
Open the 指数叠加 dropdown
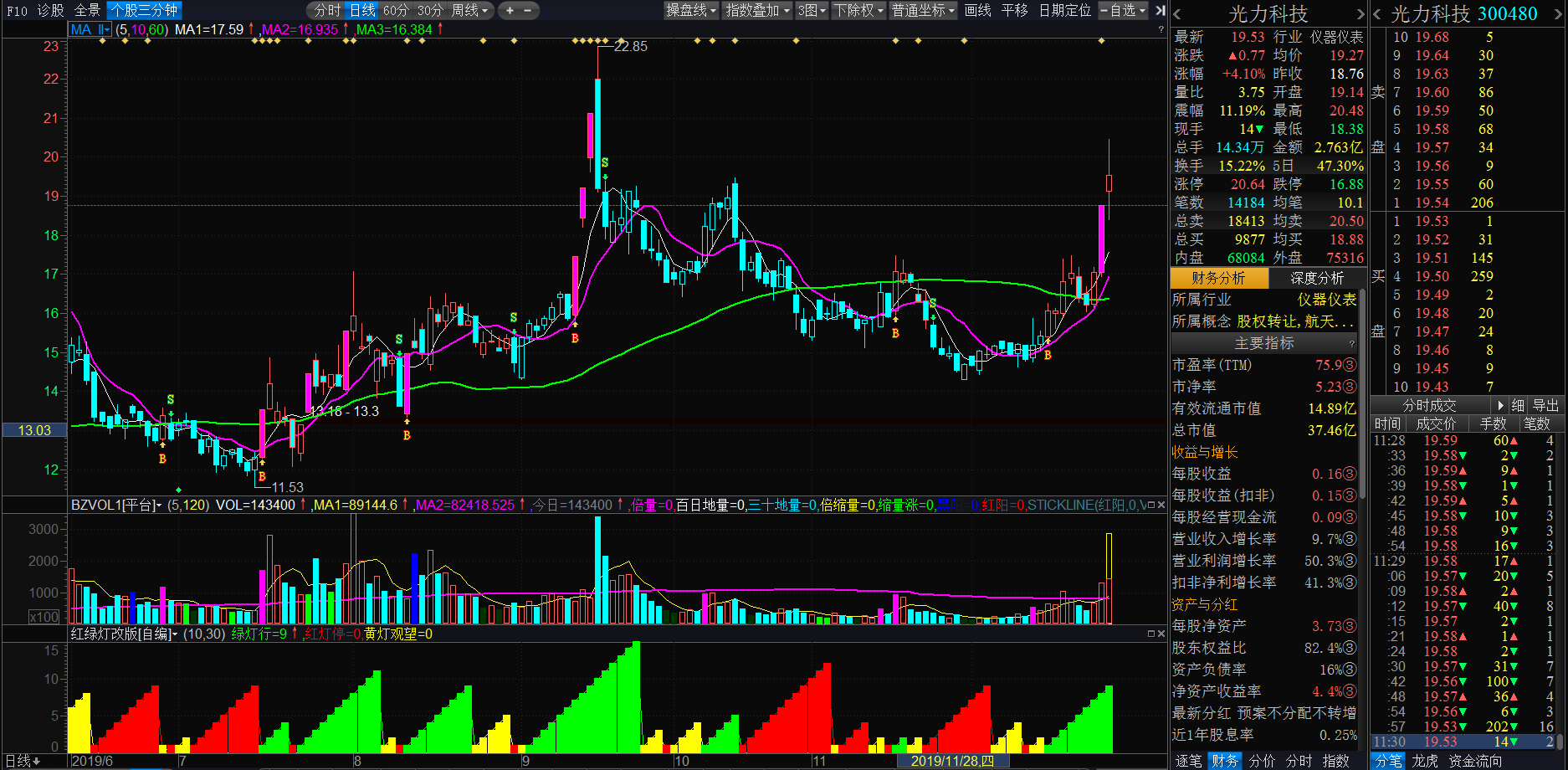(757, 11)
